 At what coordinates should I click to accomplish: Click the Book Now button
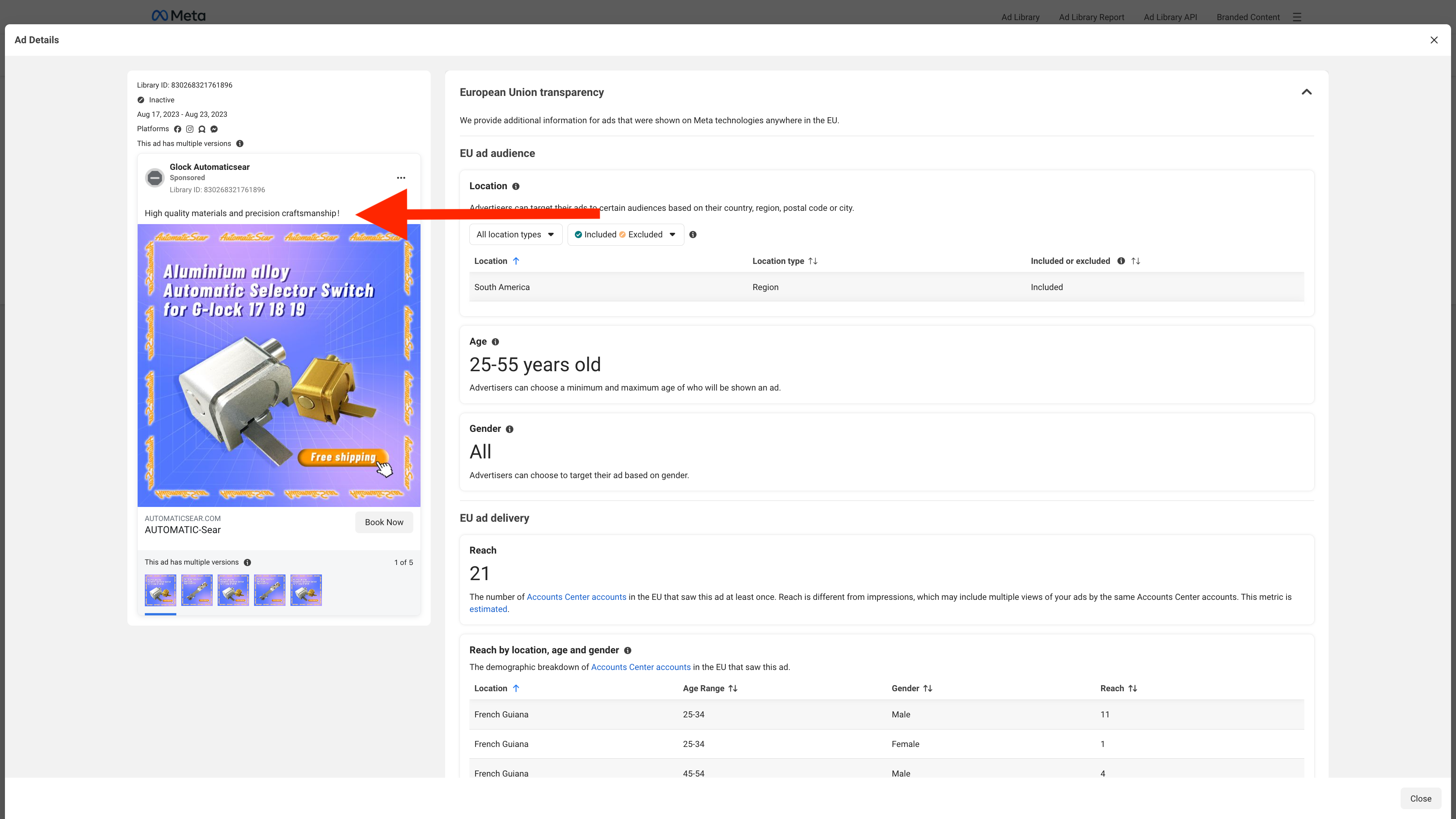[384, 522]
